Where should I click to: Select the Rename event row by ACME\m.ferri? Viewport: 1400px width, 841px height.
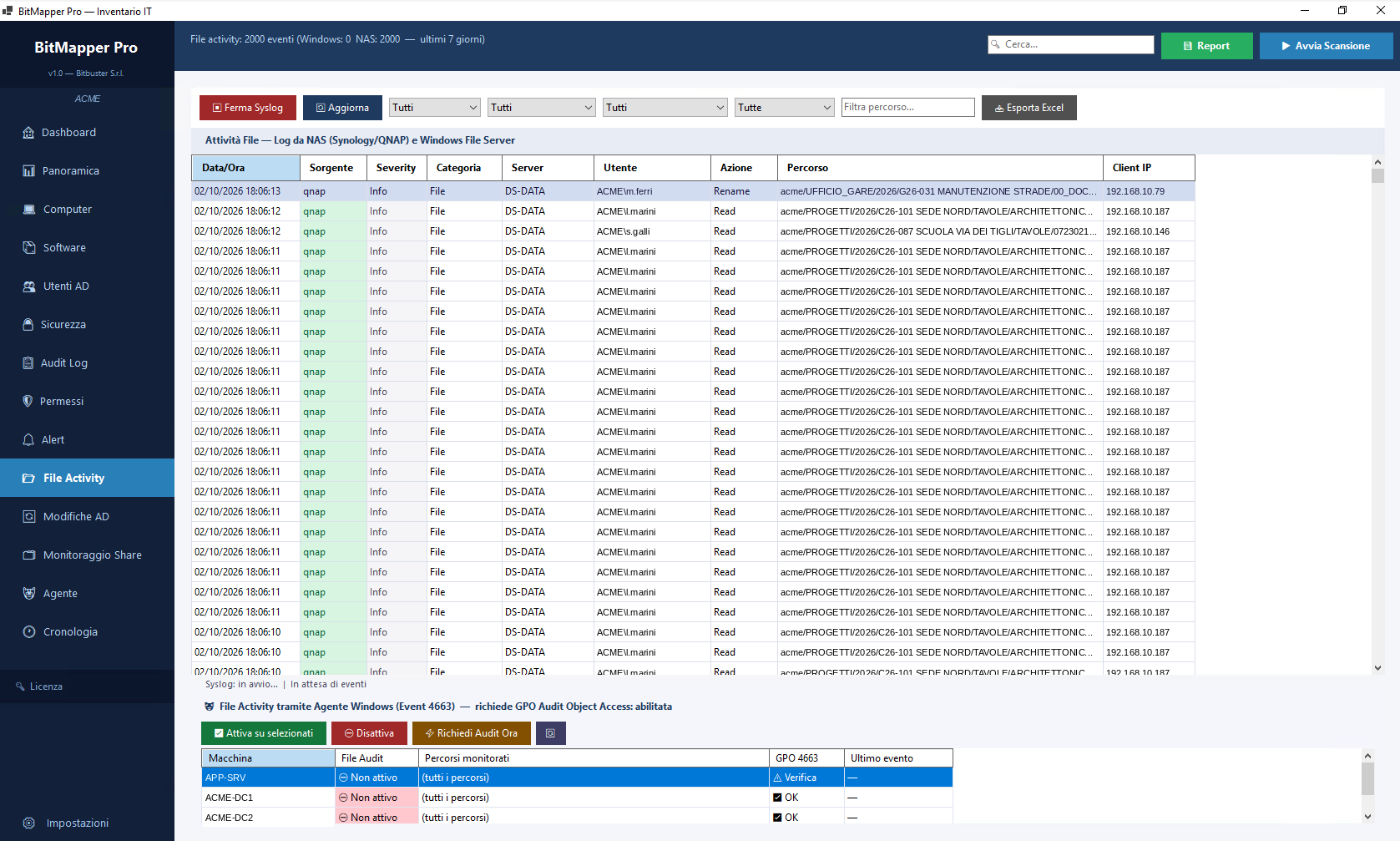693,191
